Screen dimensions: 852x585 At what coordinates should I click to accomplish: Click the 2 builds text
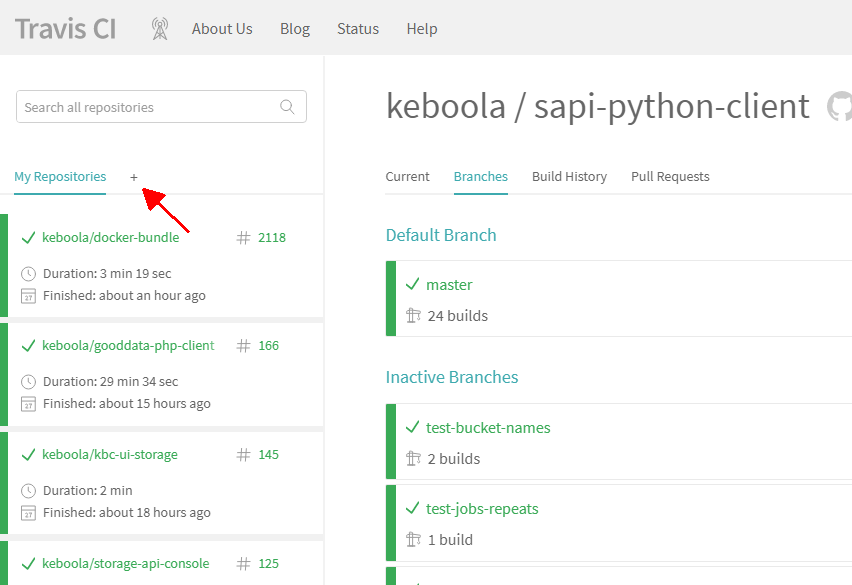[454, 458]
